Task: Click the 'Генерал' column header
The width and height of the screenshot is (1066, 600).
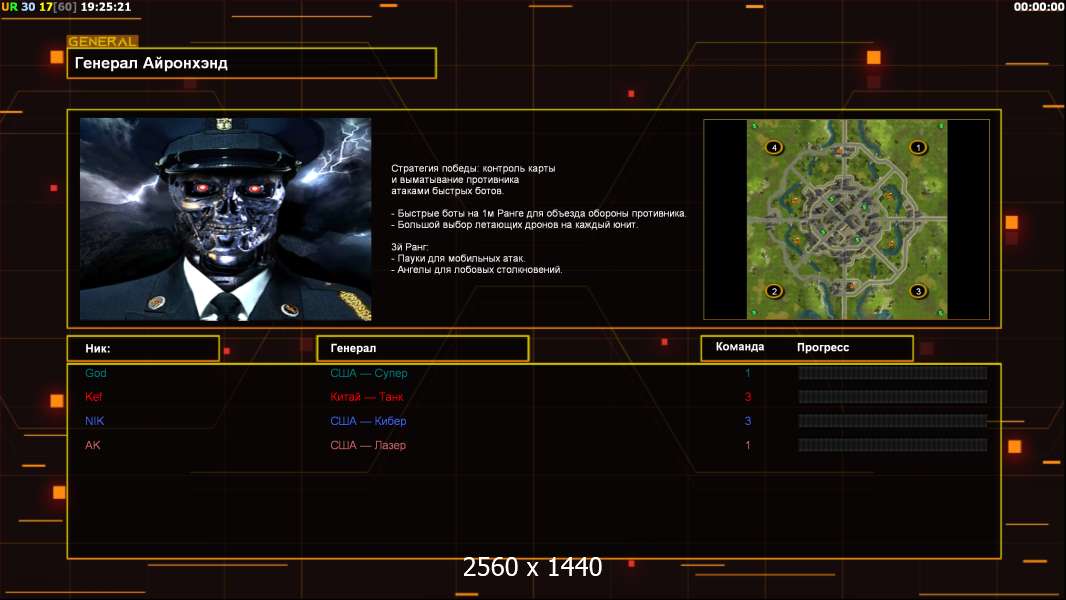Action: pyautogui.click(x=423, y=348)
